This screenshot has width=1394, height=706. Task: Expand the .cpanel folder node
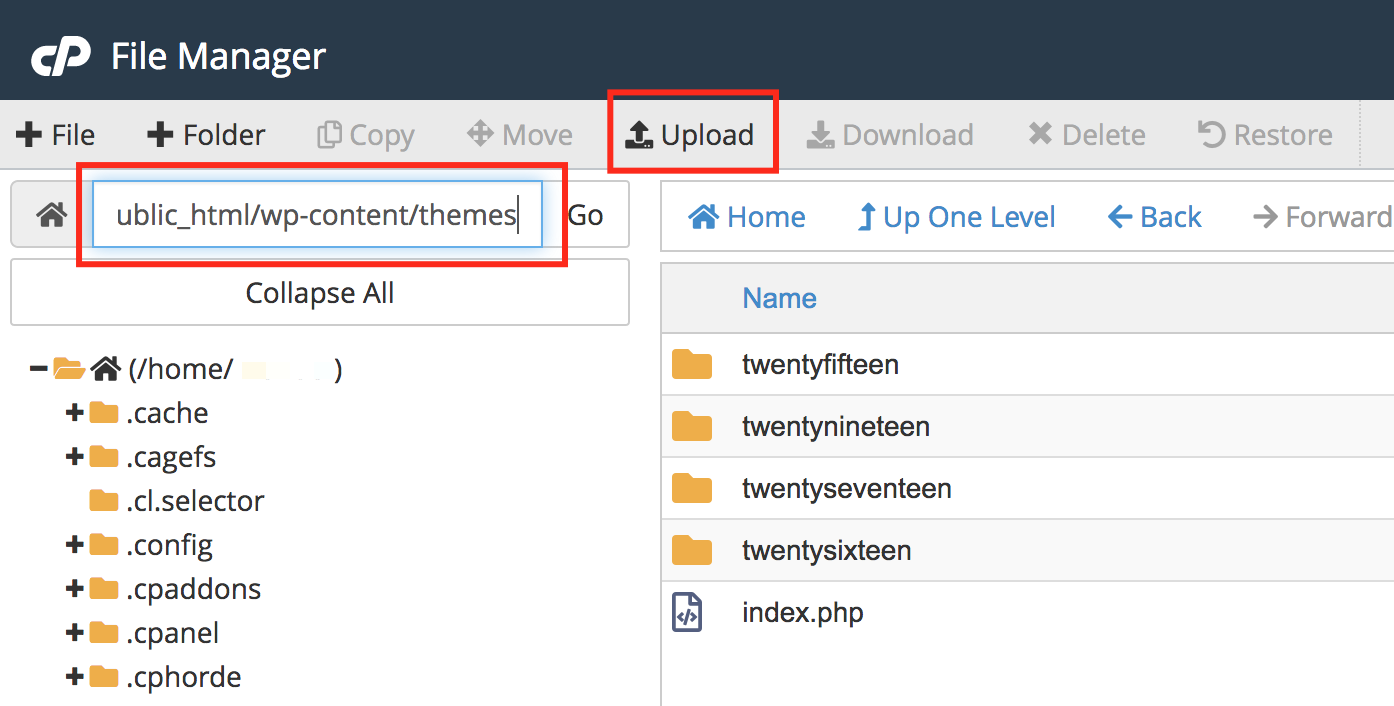pos(74,633)
